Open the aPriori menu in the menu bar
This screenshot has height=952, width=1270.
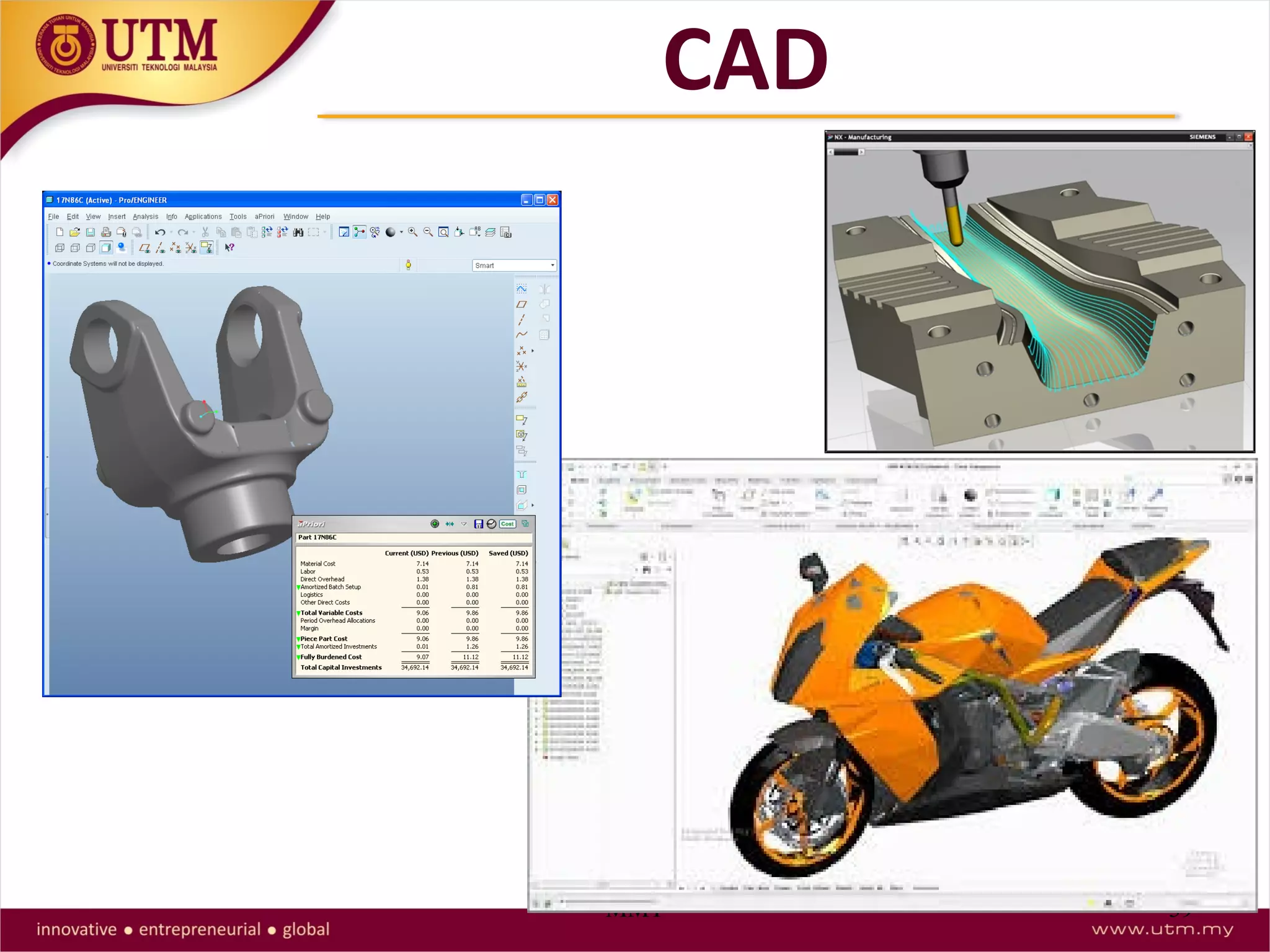(264, 217)
